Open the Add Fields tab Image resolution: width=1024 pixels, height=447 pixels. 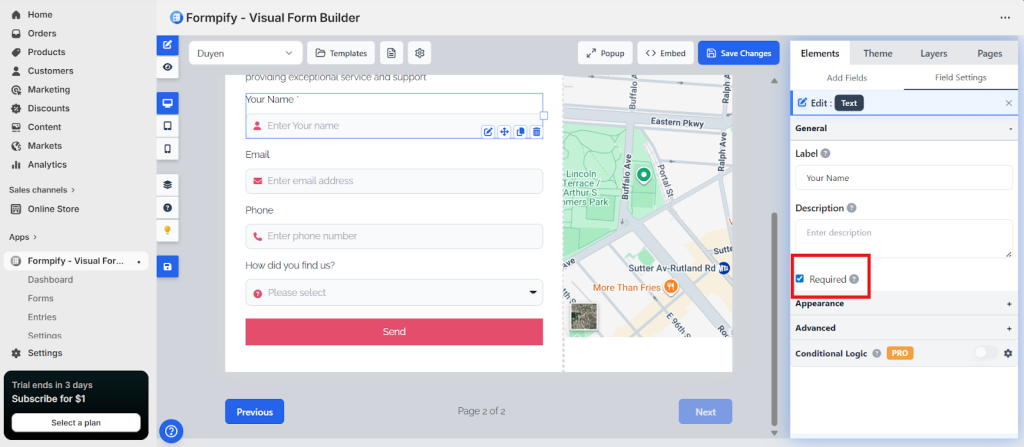point(846,77)
